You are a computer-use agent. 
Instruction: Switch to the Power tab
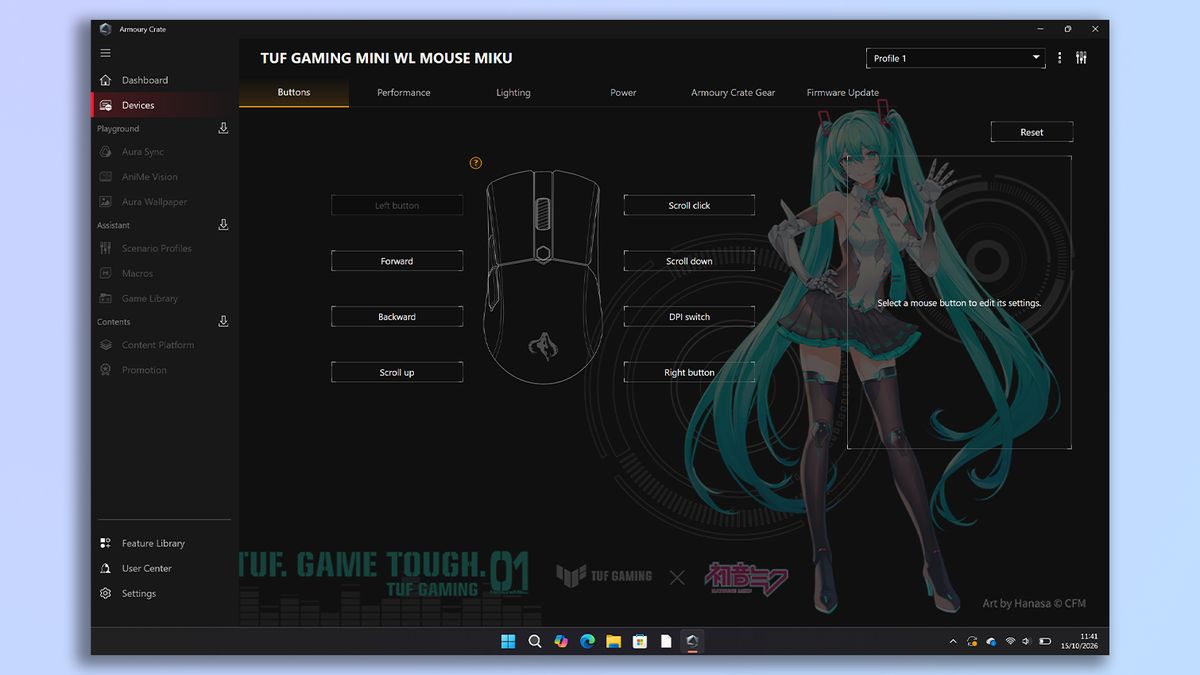click(623, 92)
